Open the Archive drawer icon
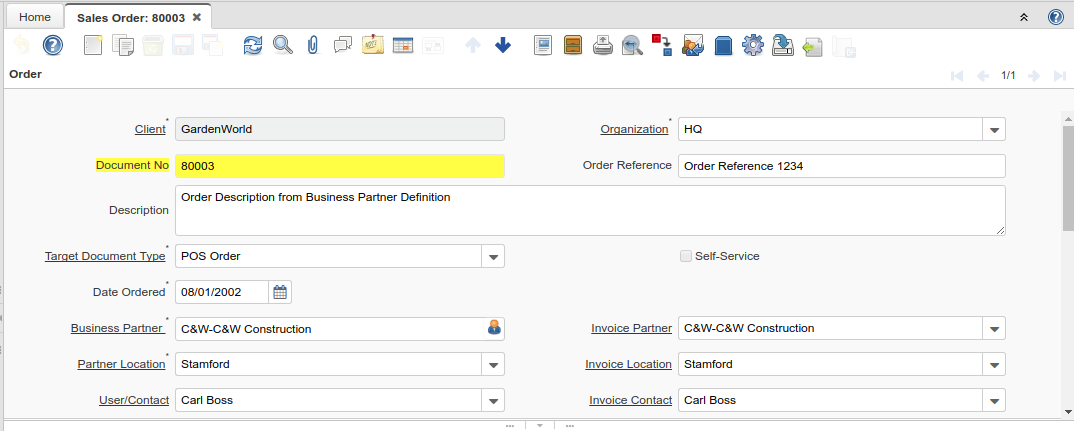The image size is (1074, 431). [573, 45]
